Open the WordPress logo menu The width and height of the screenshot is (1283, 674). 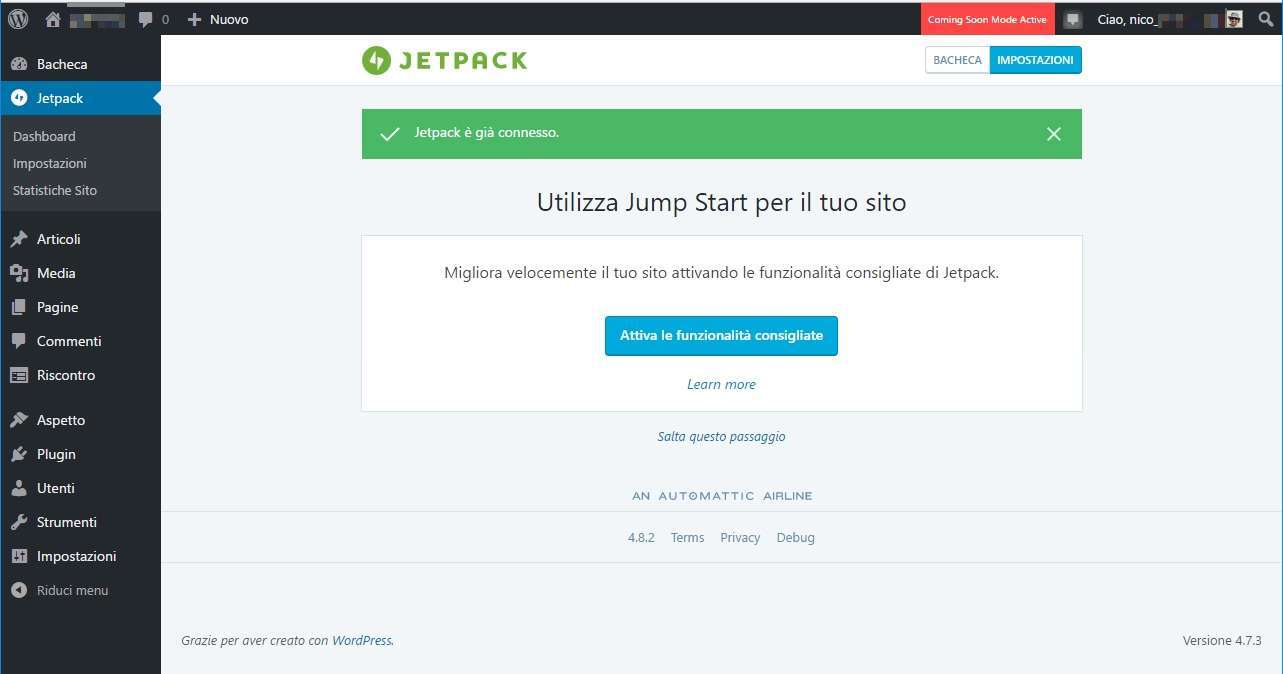(18, 19)
